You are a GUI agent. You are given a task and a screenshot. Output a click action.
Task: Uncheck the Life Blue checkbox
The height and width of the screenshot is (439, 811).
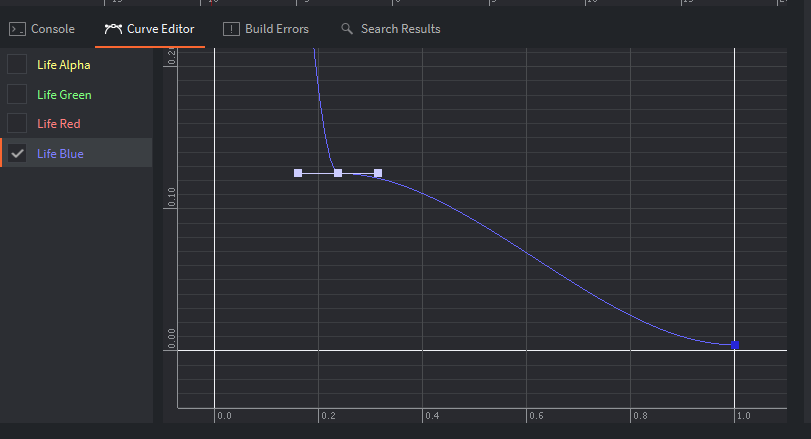pos(17,154)
